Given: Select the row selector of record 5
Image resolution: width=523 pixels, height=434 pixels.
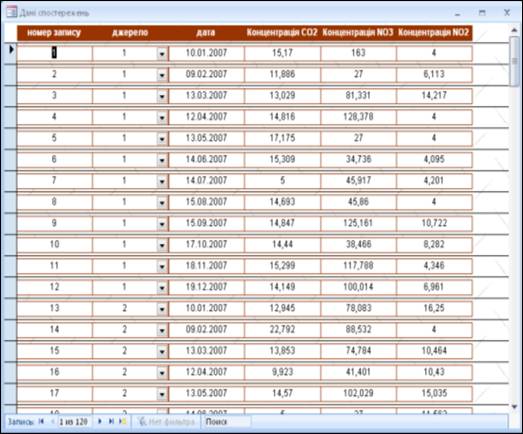Looking at the screenshot, I should click(10, 138).
